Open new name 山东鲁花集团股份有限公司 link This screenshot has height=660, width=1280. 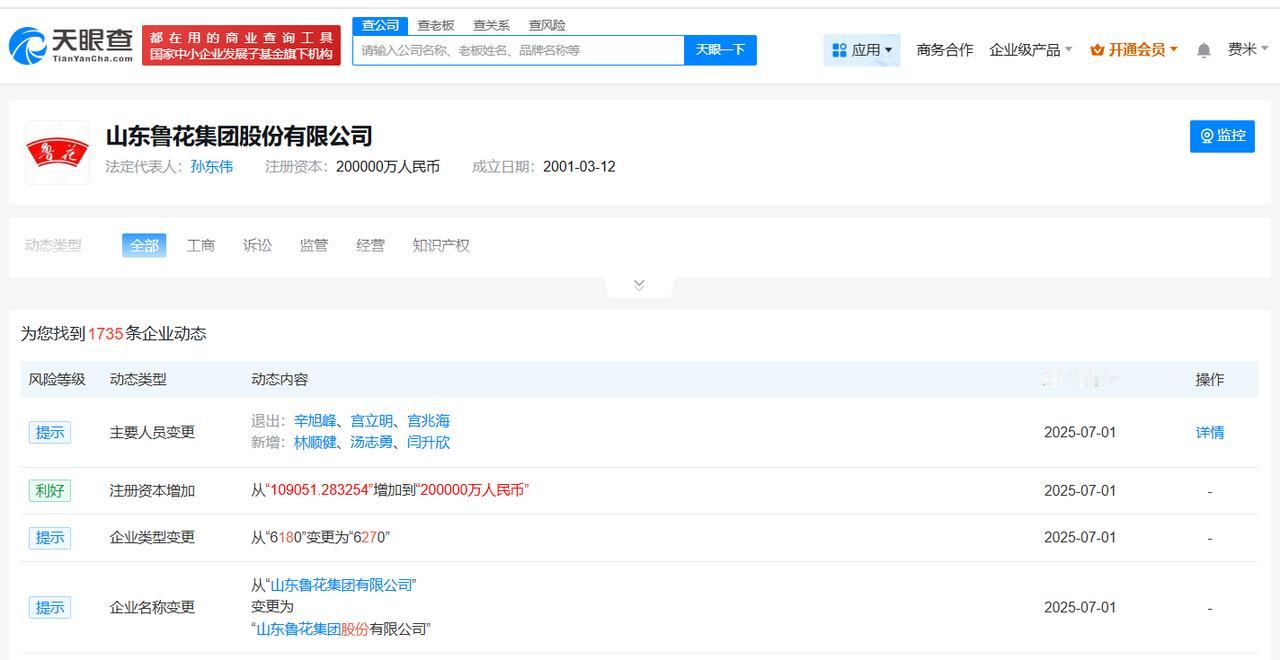coord(342,629)
